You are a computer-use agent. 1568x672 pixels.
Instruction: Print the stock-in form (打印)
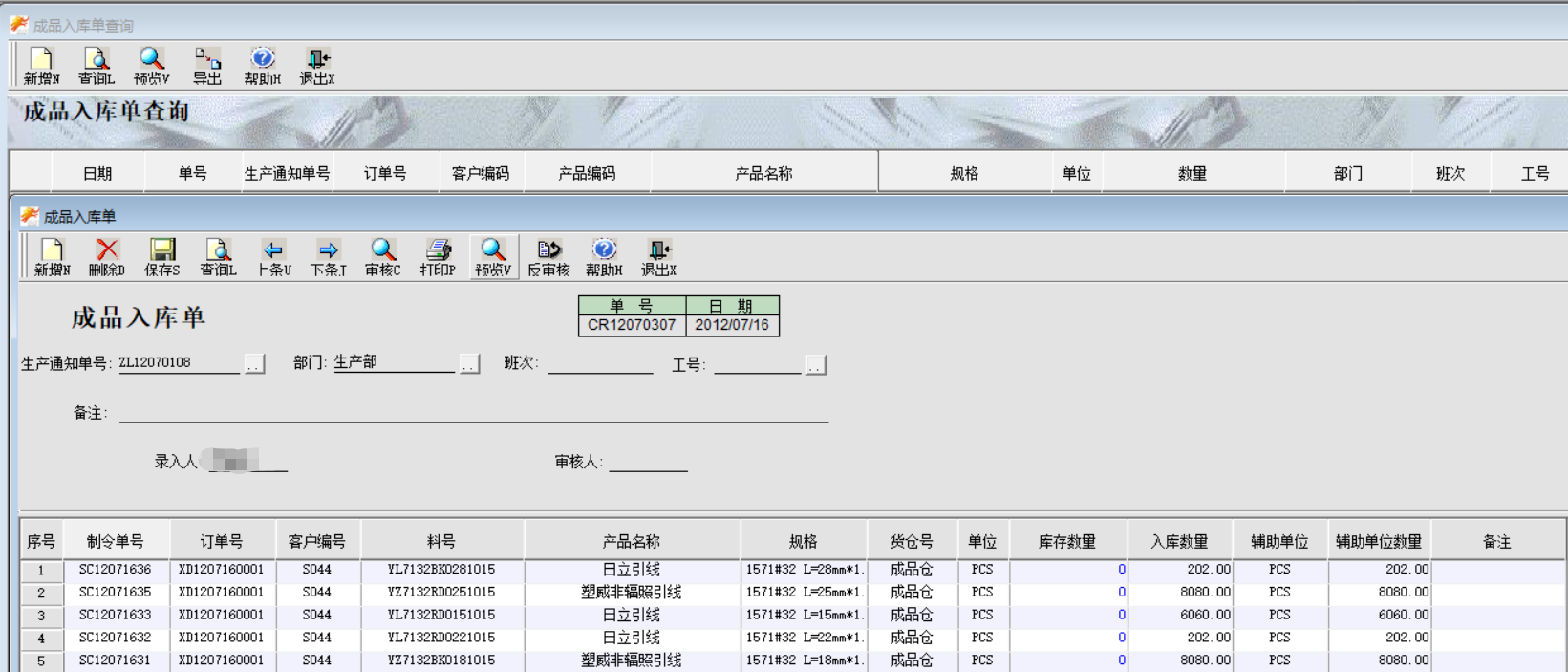click(x=438, y=256)
